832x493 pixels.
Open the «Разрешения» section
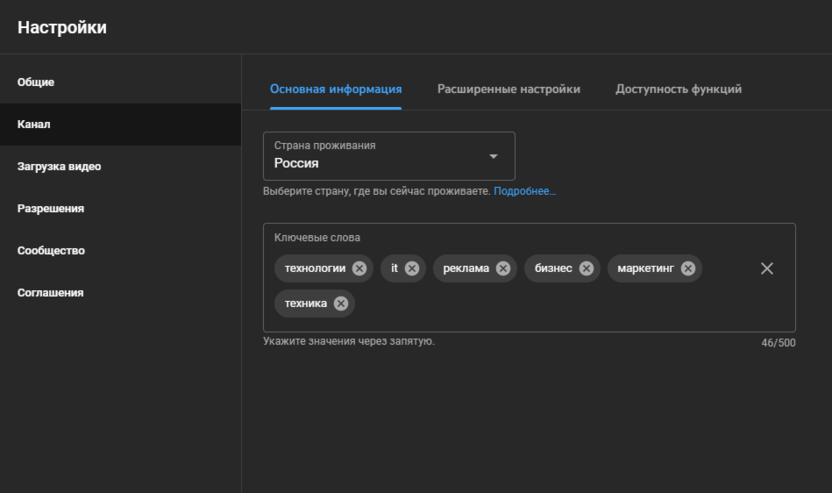tap(50, 209)
